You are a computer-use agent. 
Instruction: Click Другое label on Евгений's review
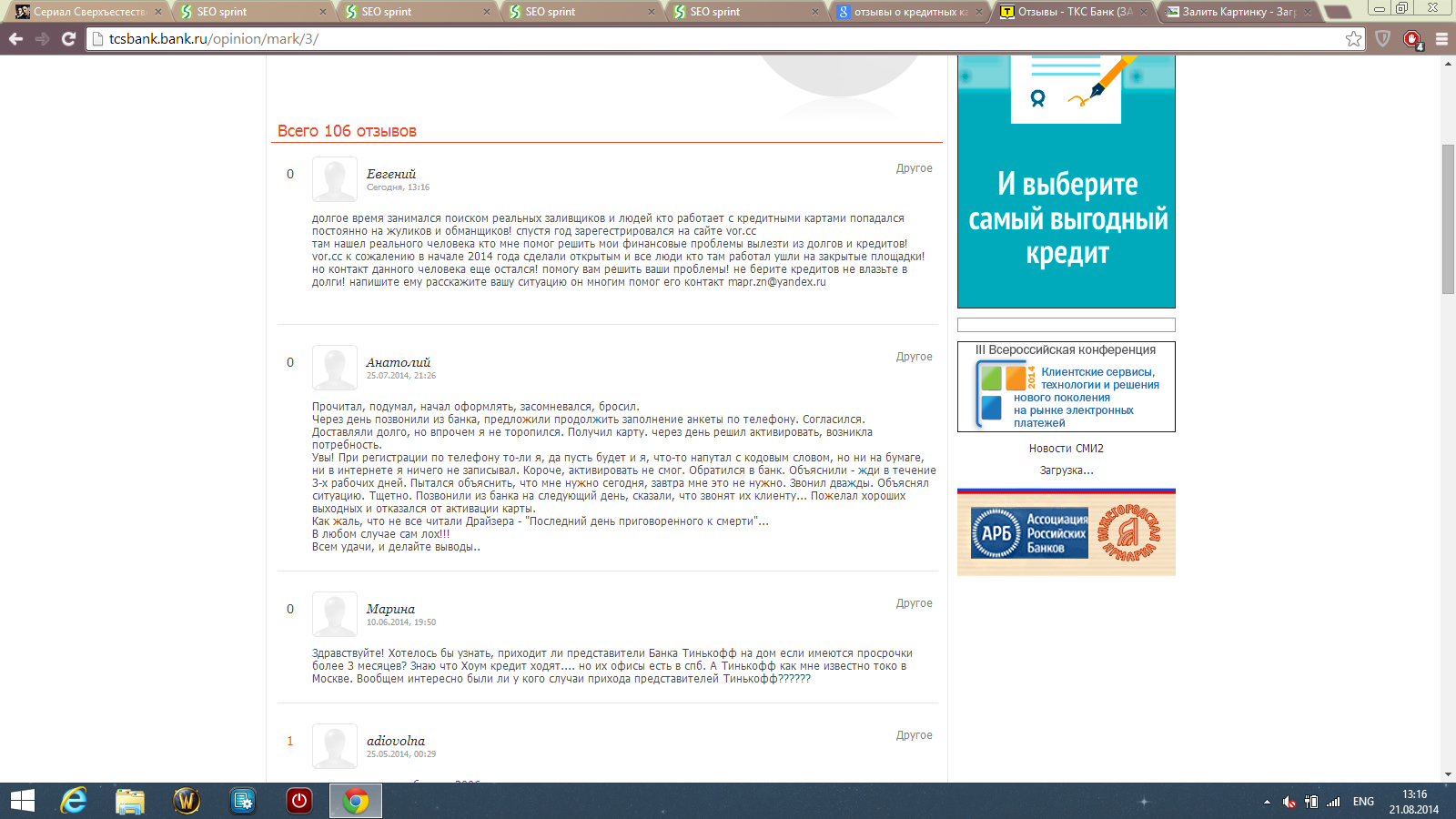[914, 168]
